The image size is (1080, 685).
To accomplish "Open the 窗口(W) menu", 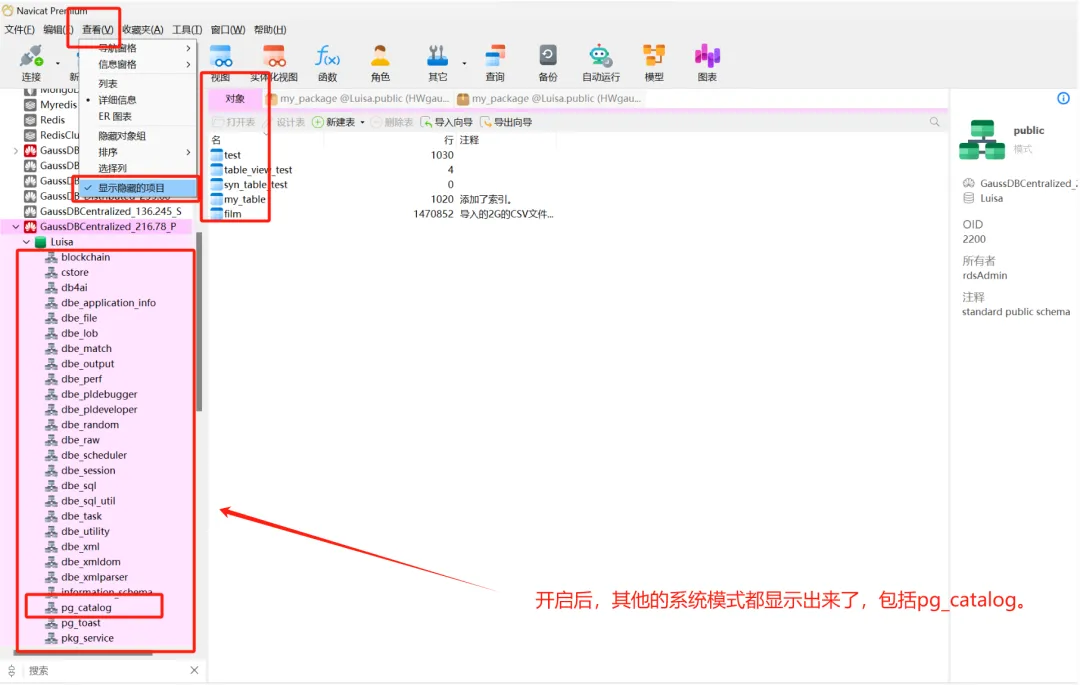I will click(228, 30).
